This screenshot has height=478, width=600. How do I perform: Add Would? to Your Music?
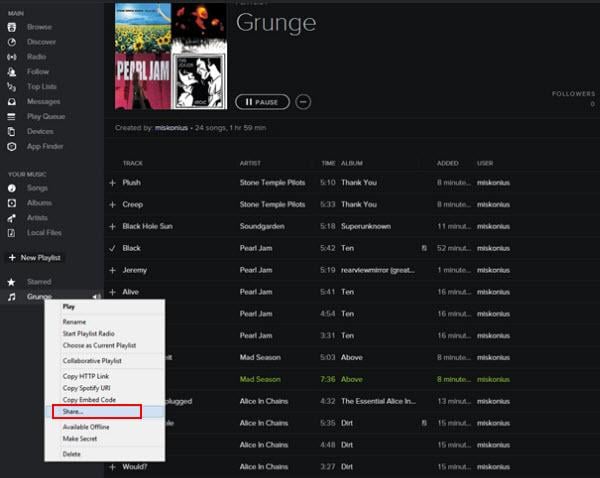(112, 467)
